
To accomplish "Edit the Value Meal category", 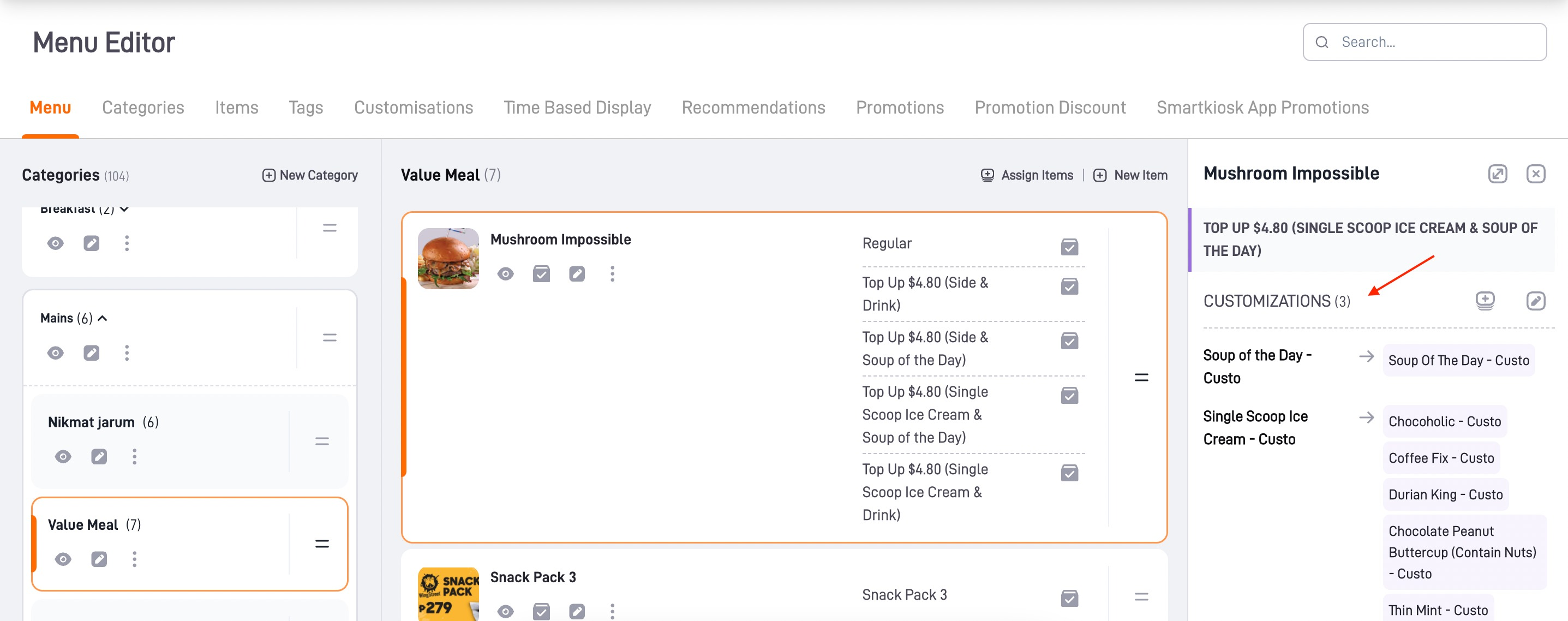I will (99, 559).
